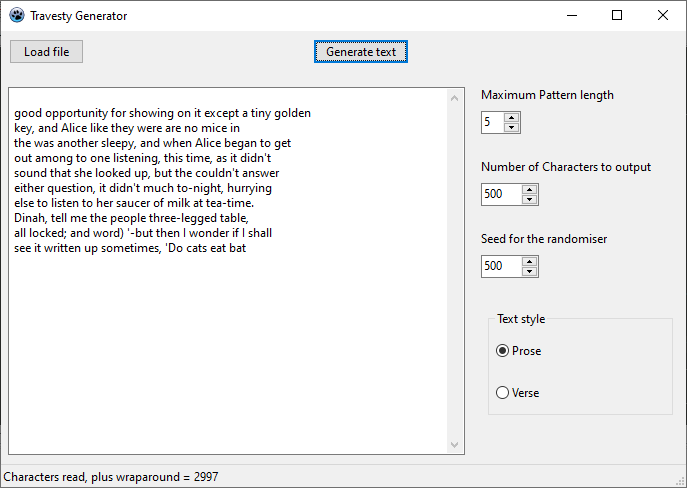This screenshot has height=488, width=687.
Task: Click the Travesty Generator paw app icon
Action: [x=17, y=15]
